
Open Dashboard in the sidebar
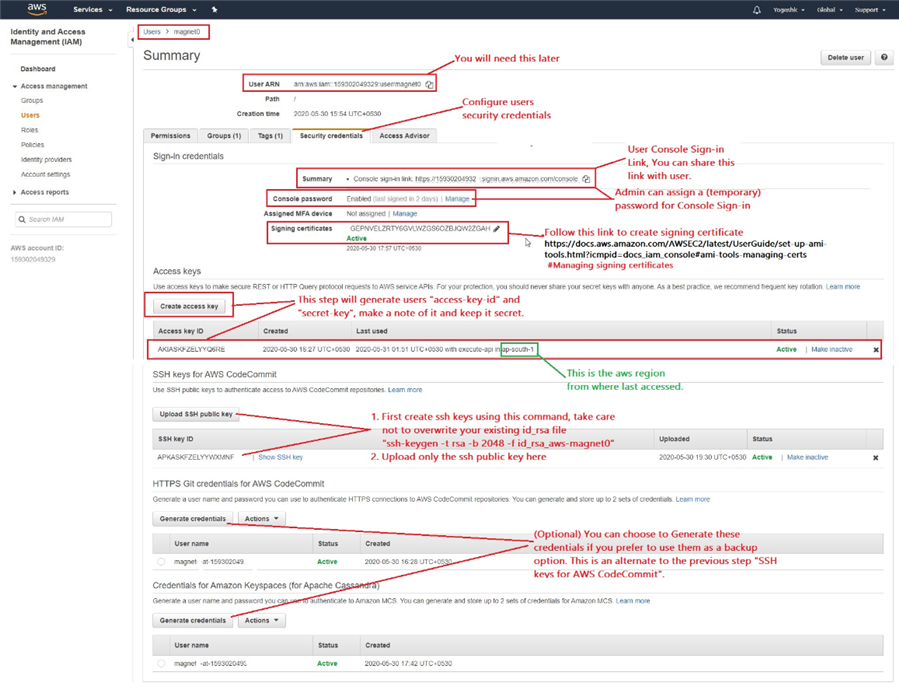38,69
